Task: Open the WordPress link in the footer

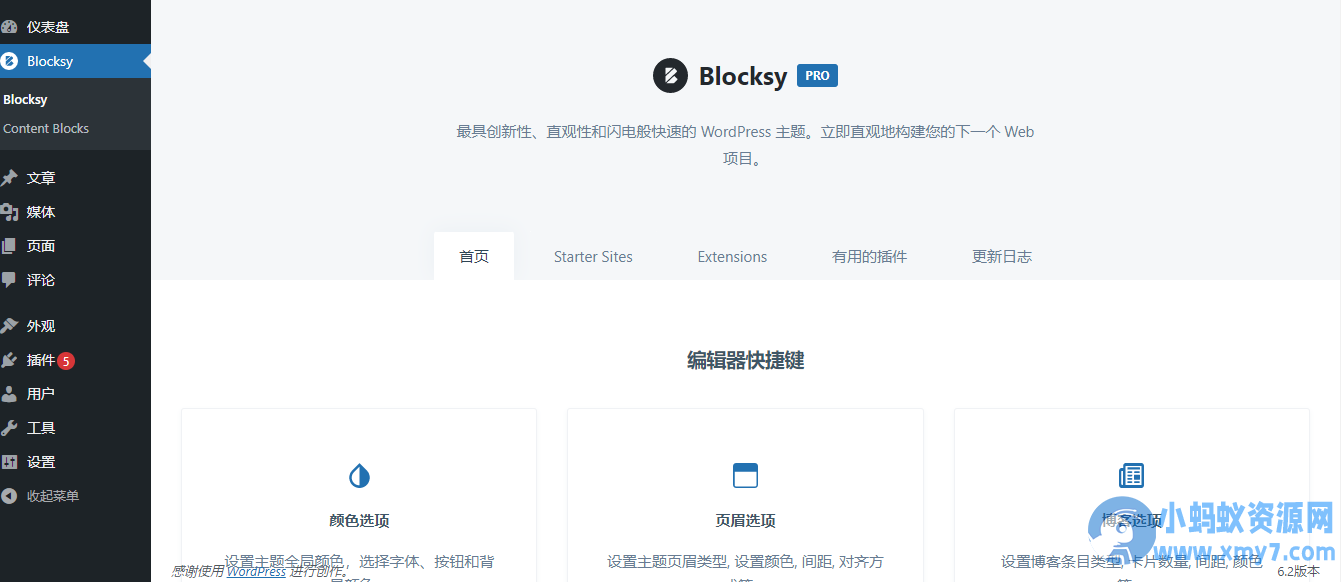Action: pos(256,571)
